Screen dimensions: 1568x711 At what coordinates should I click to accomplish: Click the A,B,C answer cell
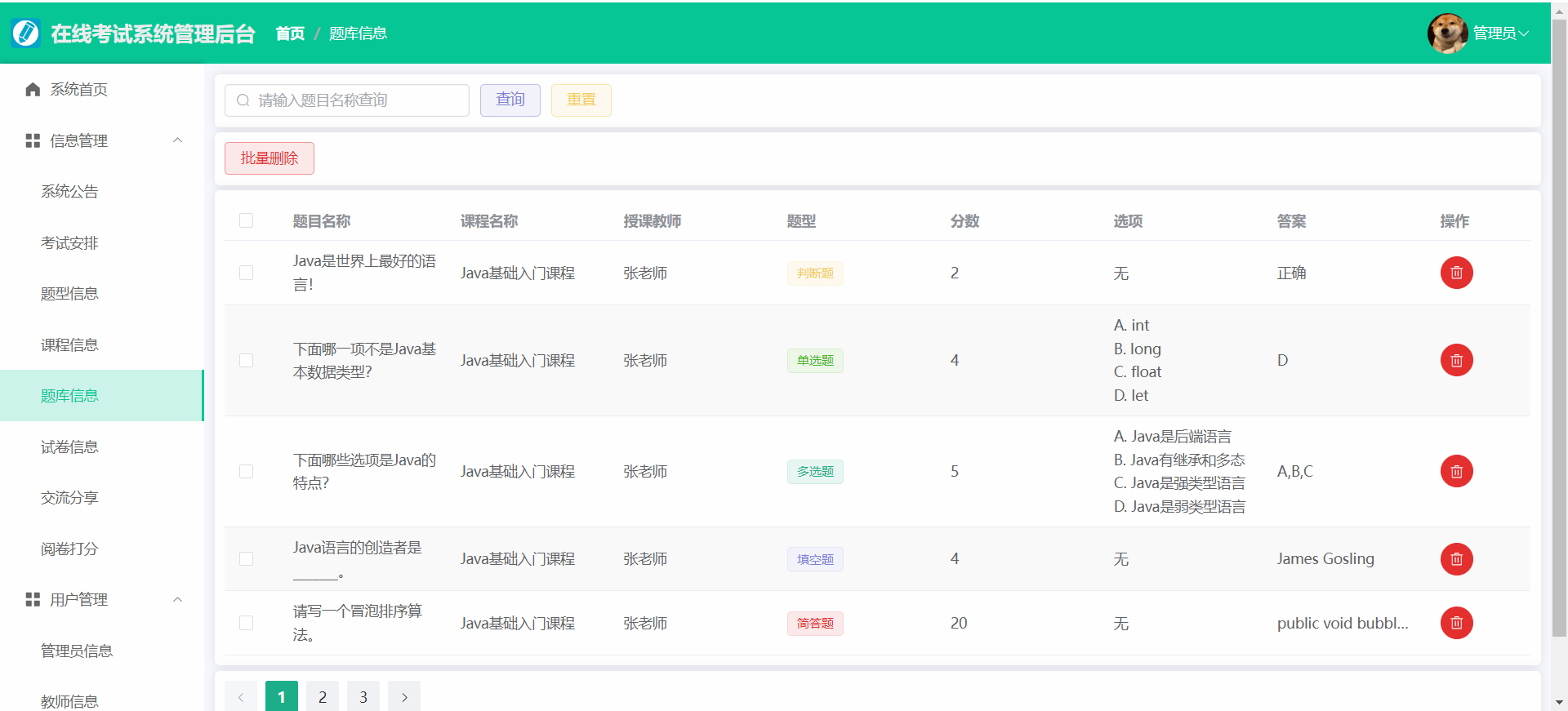click(x=1295, y=471)
